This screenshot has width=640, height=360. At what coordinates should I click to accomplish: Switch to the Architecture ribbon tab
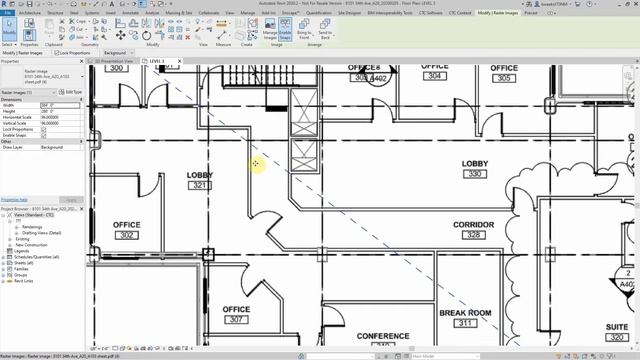(29, 13)
